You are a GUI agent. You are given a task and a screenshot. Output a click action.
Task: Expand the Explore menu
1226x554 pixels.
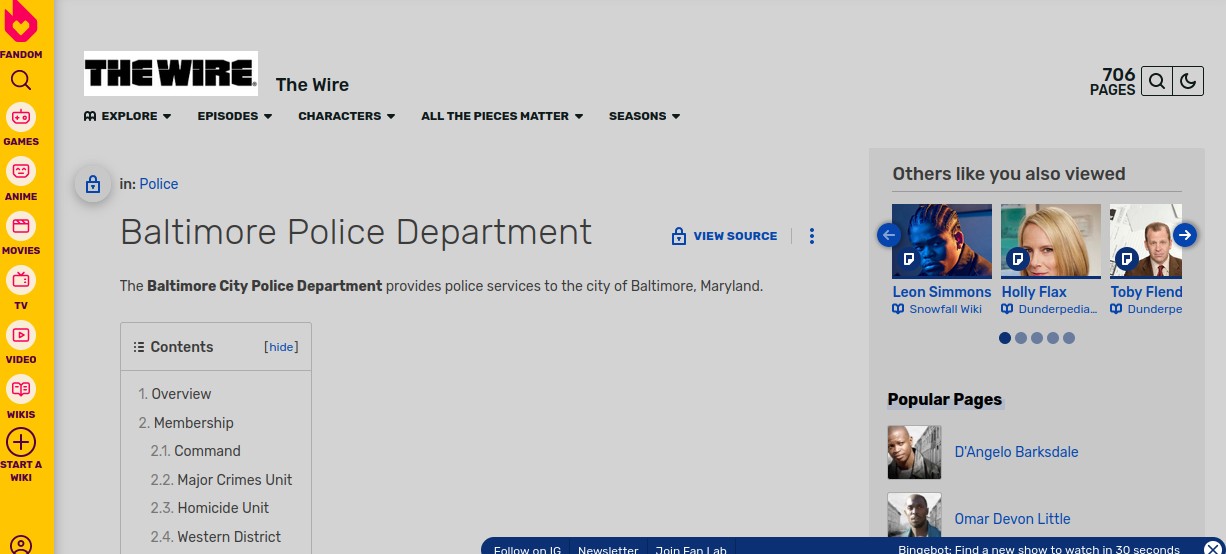(x=128, y=116)
